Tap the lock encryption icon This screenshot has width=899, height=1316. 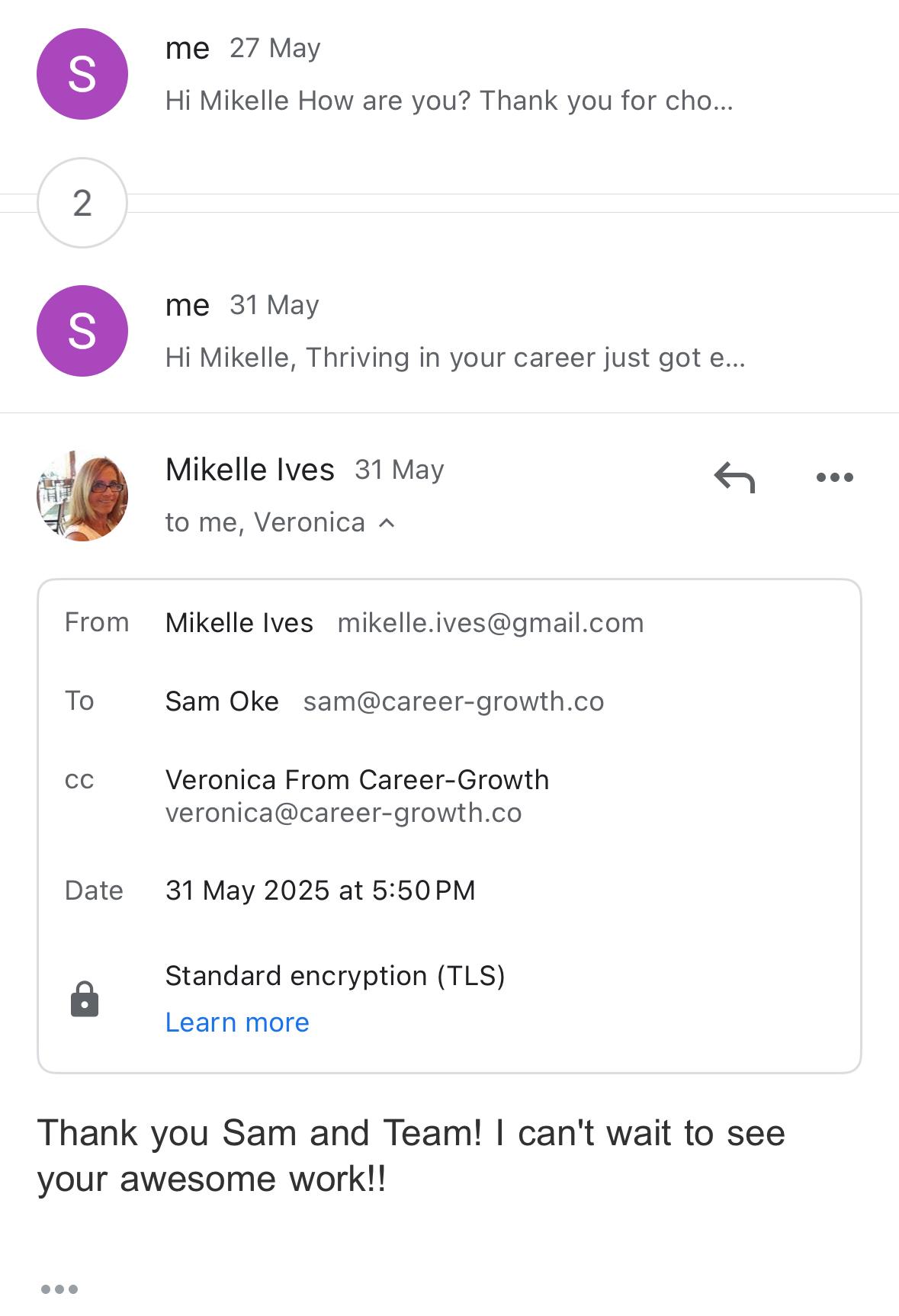[85, 999]
